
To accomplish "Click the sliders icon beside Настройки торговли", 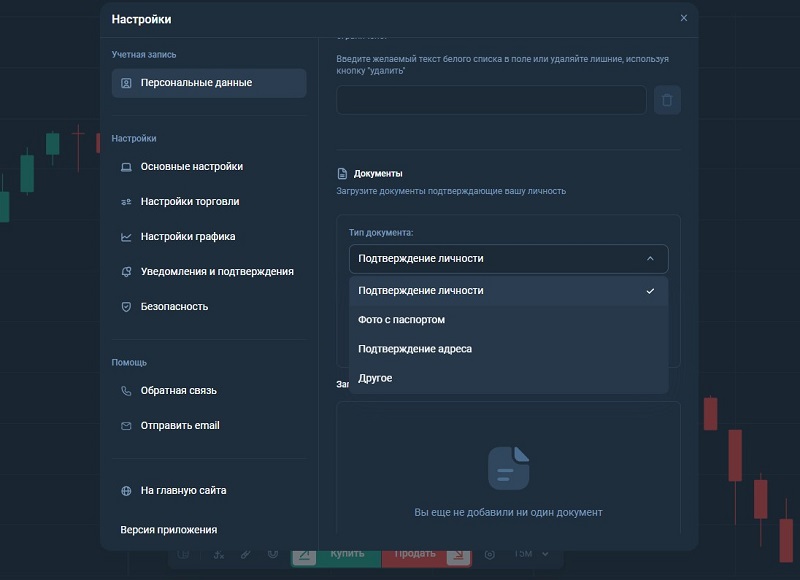I will point(126,202).
